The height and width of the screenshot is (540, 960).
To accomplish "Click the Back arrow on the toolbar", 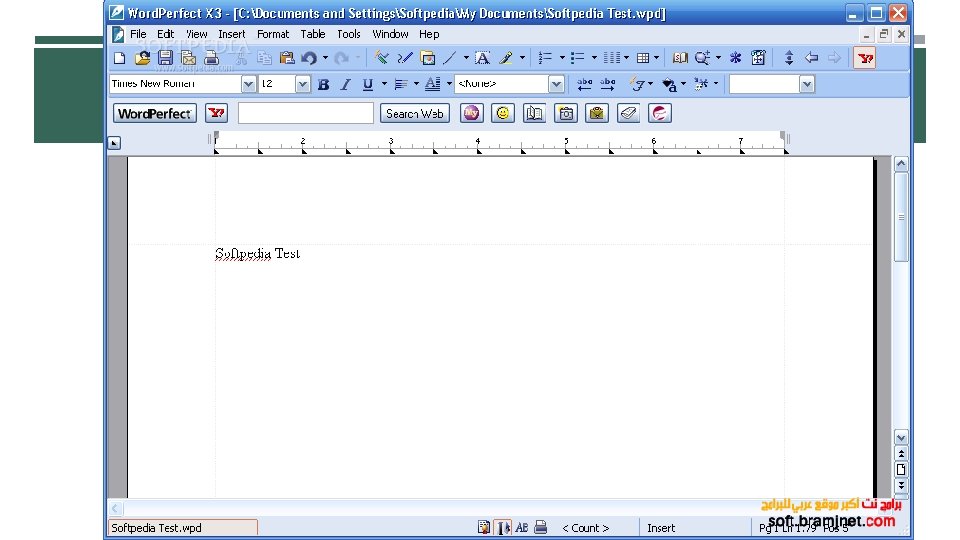I will [x=812, y=58].
